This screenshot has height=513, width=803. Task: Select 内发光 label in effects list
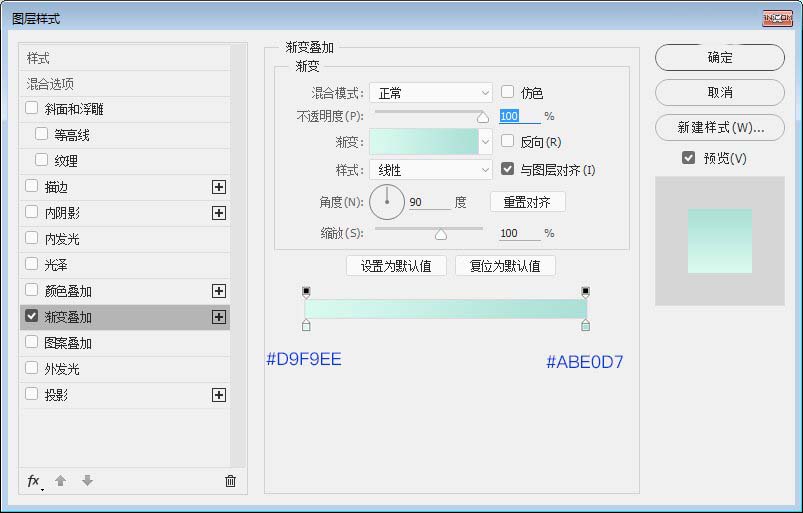(62, 239)
